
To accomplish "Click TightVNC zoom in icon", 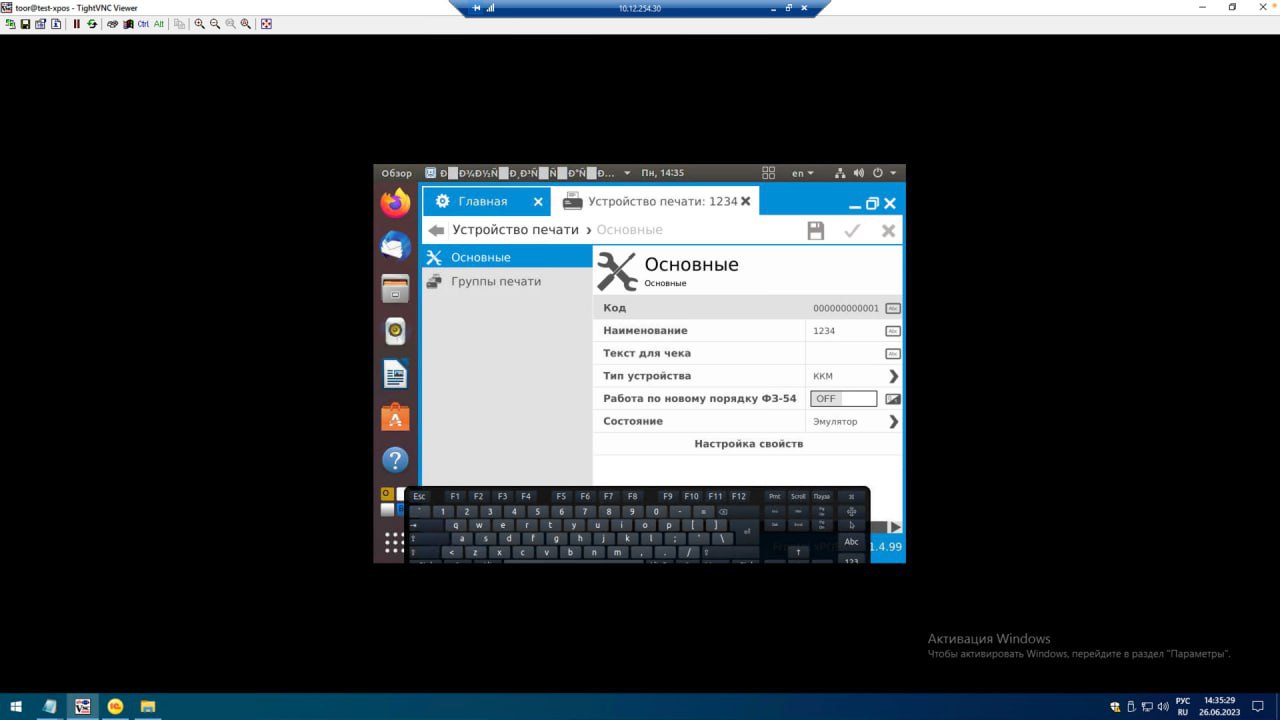I will [200, 24].
